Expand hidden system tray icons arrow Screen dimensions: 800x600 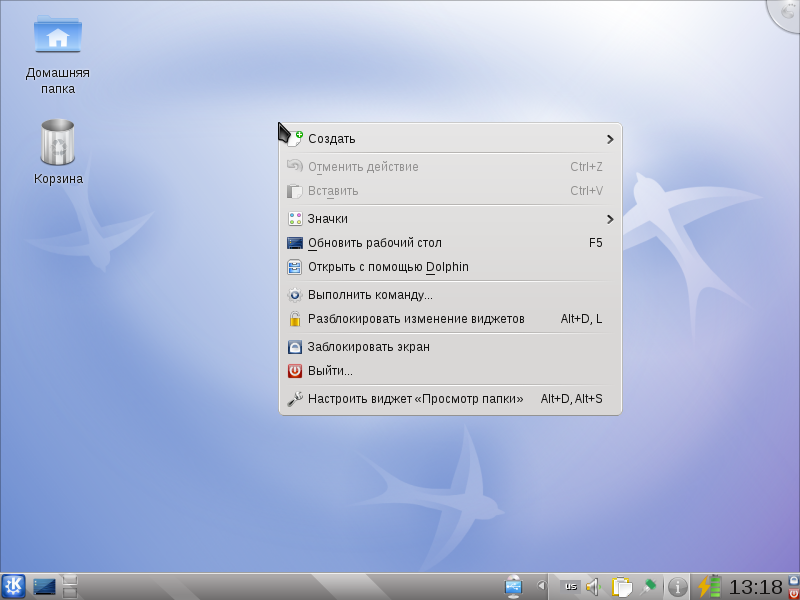click(541, 586)
